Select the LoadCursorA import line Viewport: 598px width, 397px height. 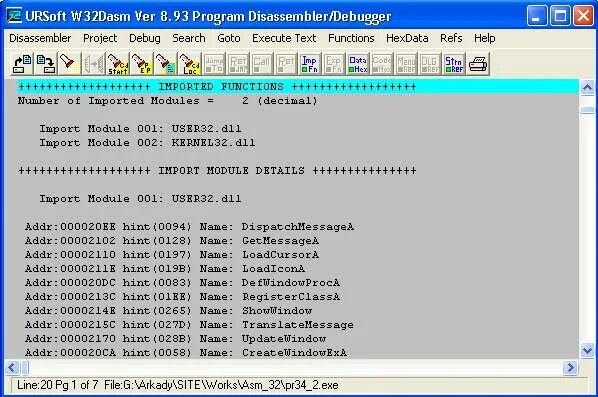pyautogui.click(x=172, y=255)
